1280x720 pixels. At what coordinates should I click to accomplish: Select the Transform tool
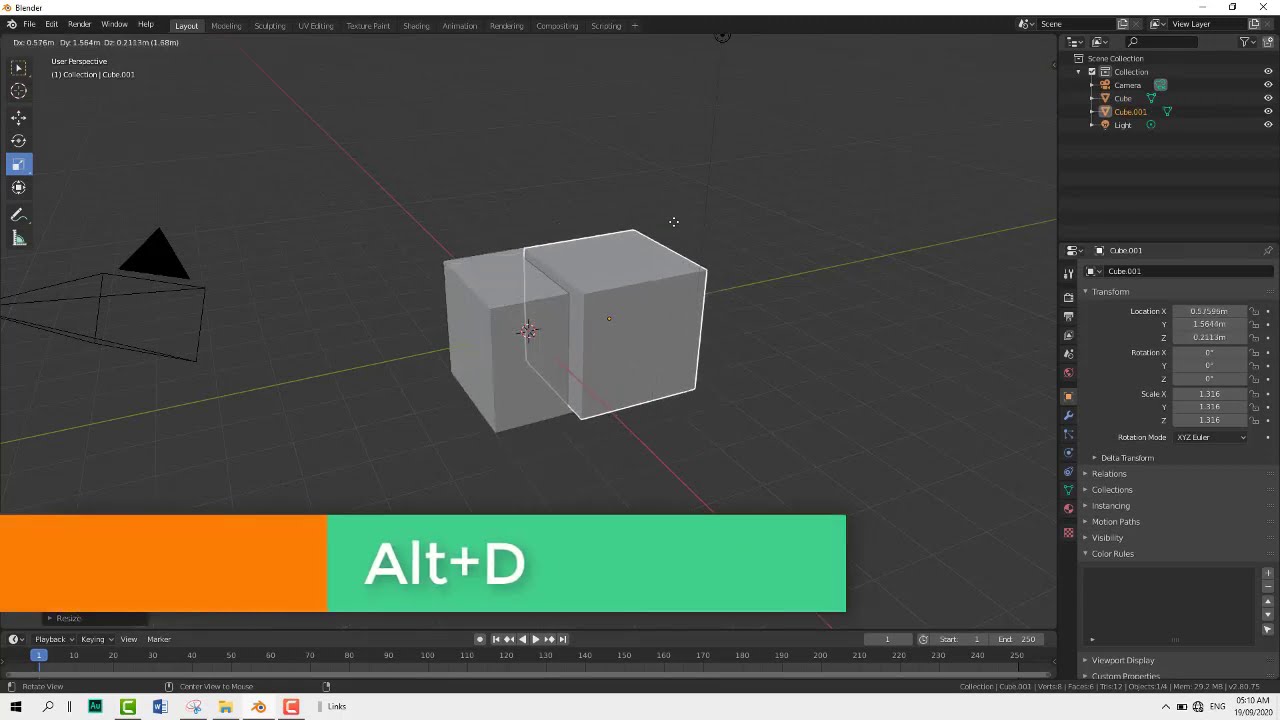(x=18, y=187)
